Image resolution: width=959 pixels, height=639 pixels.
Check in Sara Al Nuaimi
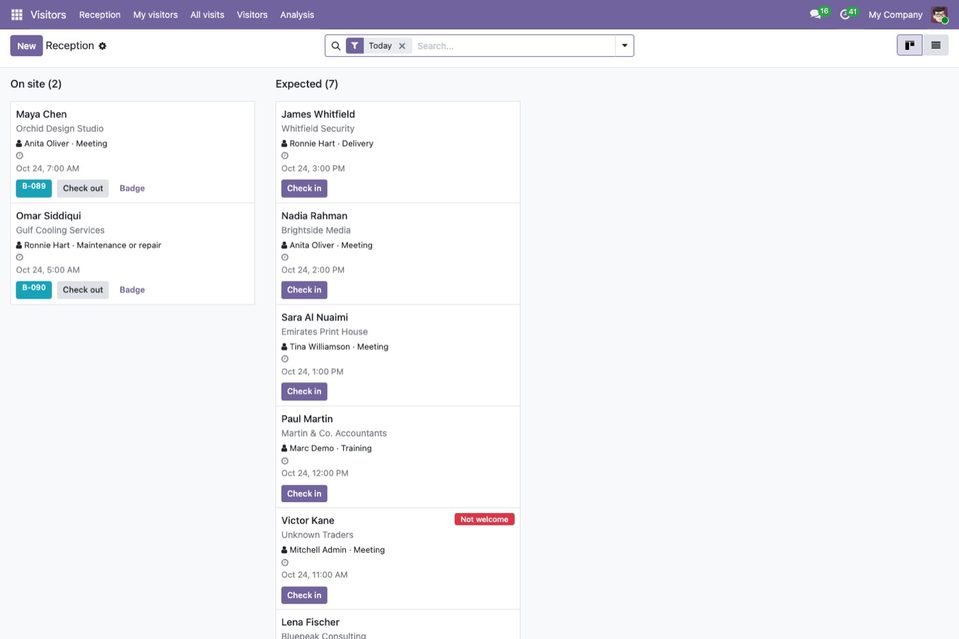[x=304, y=391]
